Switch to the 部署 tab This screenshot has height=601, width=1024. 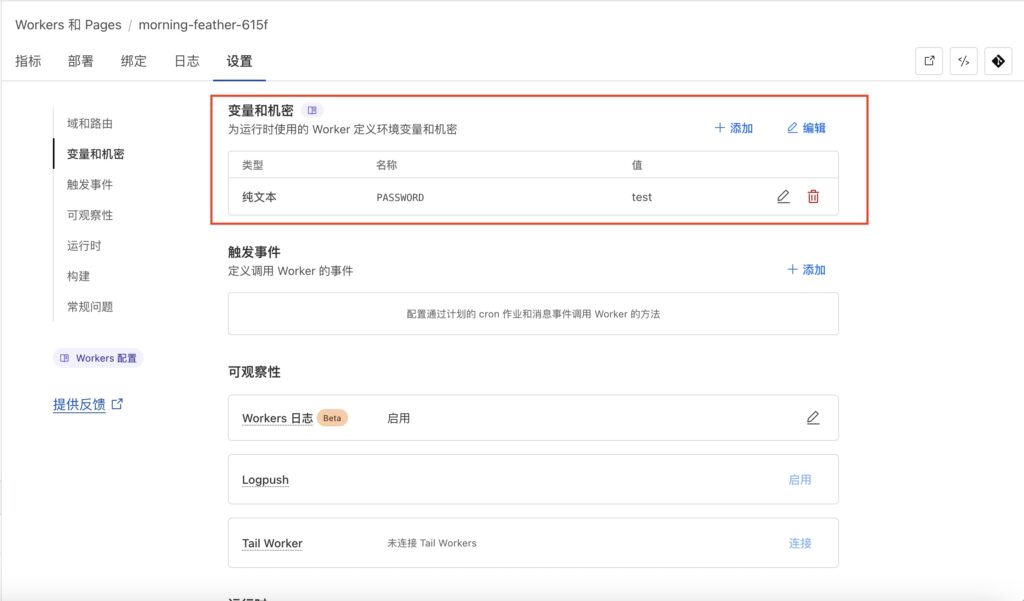[x=81, y=61]
